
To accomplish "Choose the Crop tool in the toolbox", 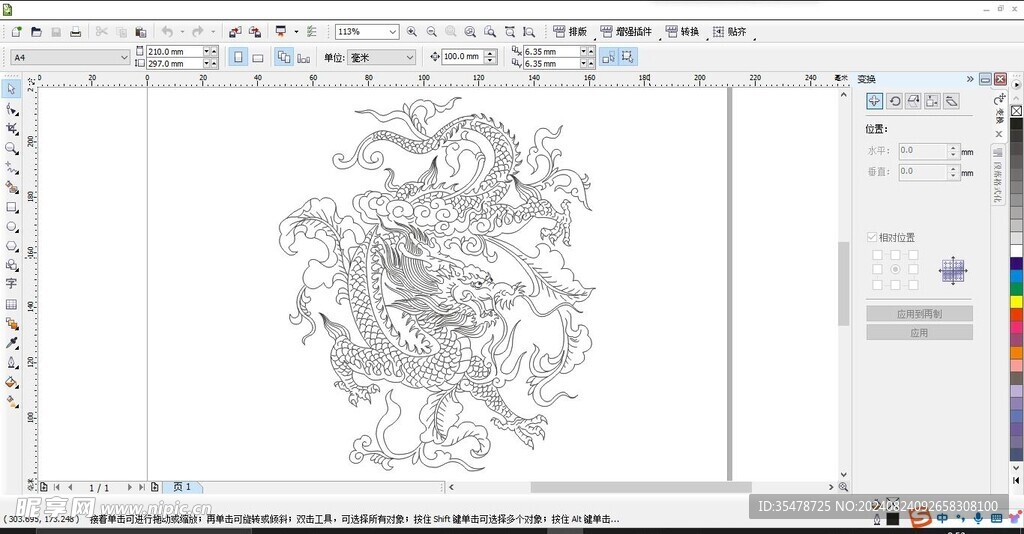I will (12, 128).
